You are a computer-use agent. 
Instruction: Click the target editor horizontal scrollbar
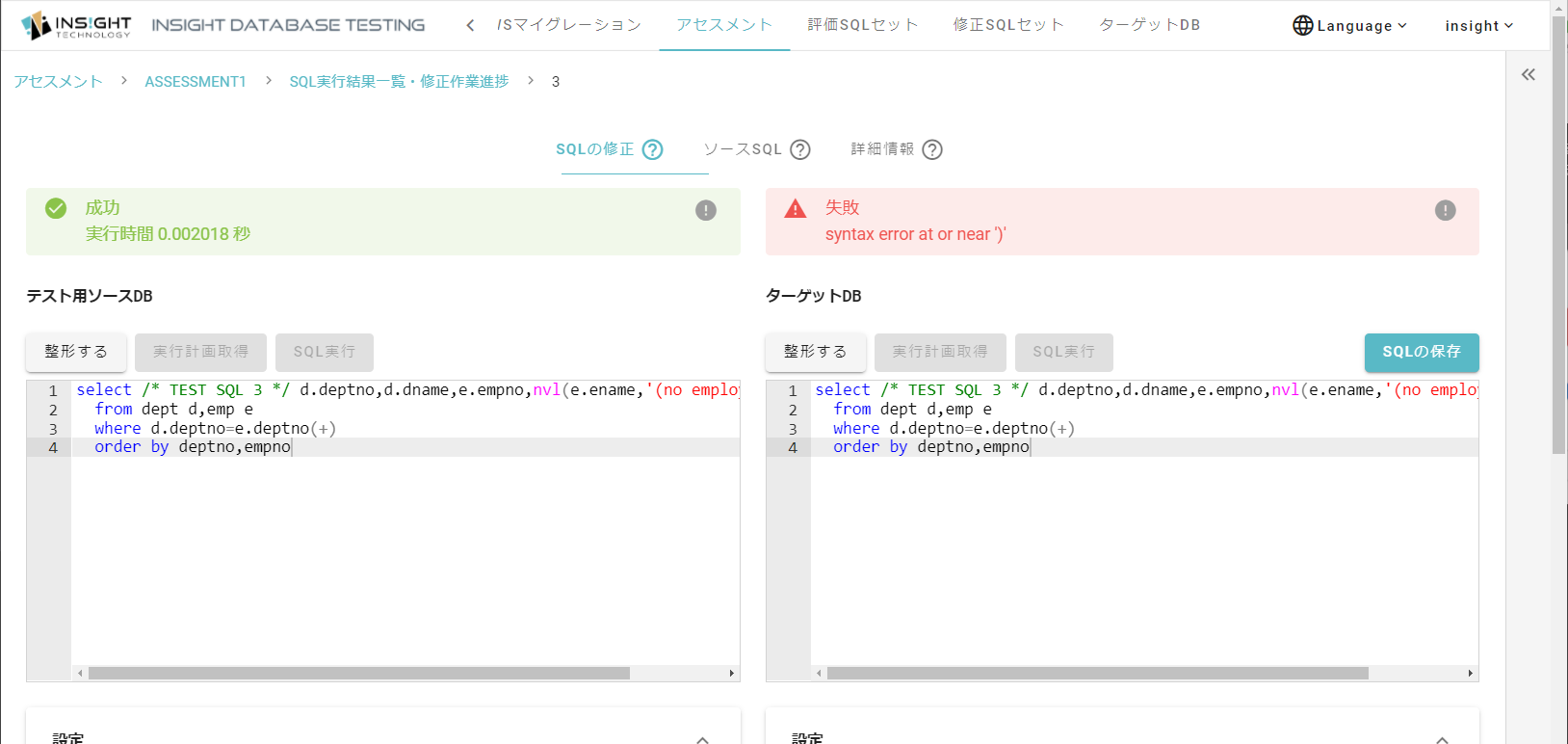[1097, 674]
